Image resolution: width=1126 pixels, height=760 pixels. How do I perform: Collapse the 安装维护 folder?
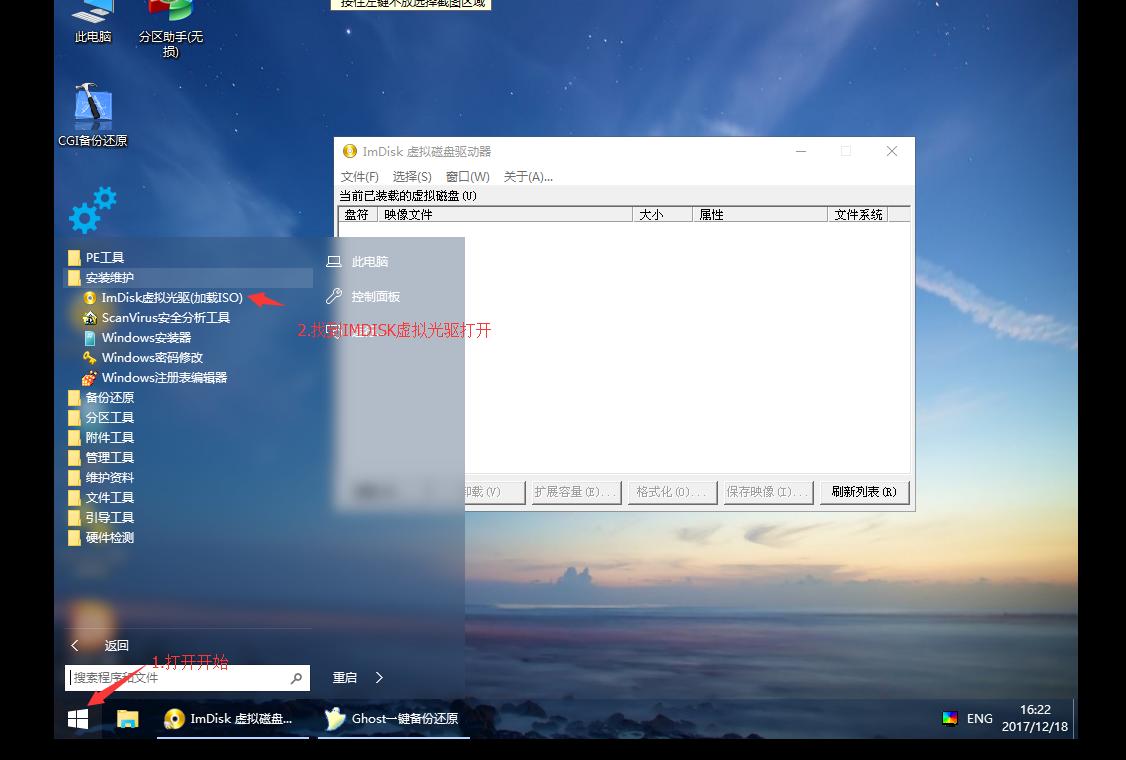click(109, 277)
